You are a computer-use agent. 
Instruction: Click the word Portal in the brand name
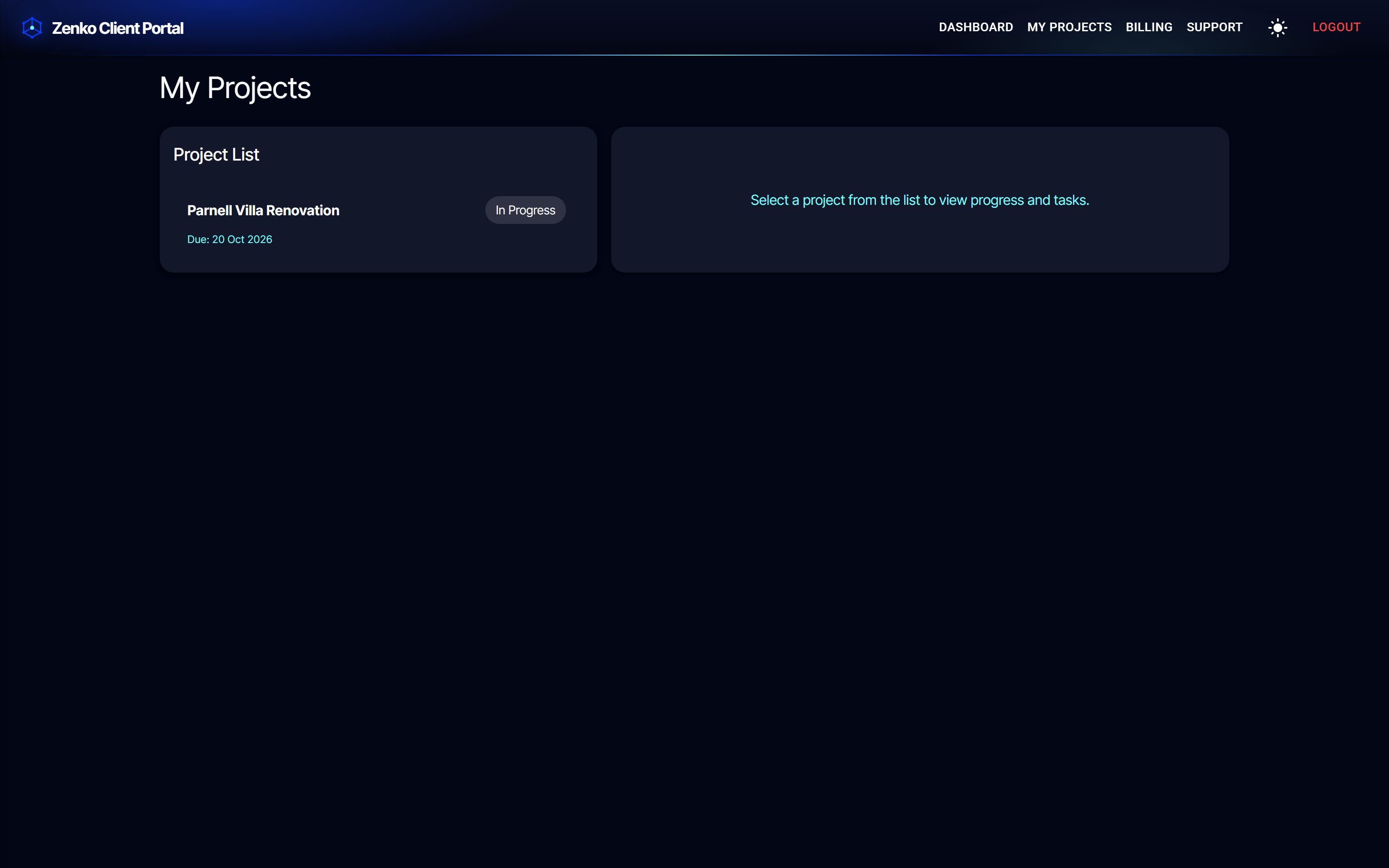pyautogui.click(x=163, y=28)
